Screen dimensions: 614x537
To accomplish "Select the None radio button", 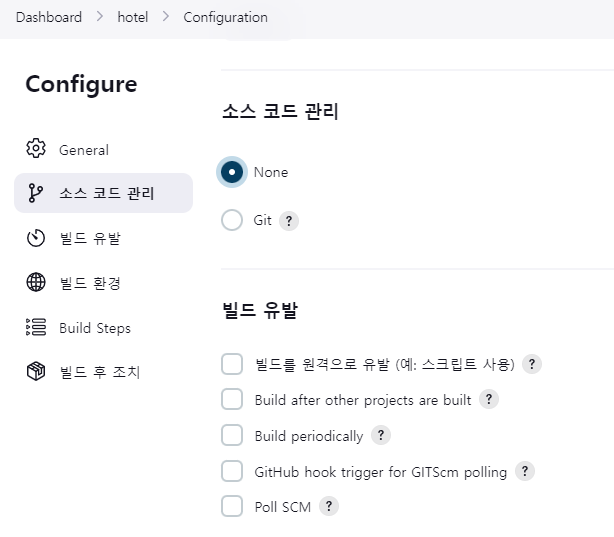I will [232, 172].
